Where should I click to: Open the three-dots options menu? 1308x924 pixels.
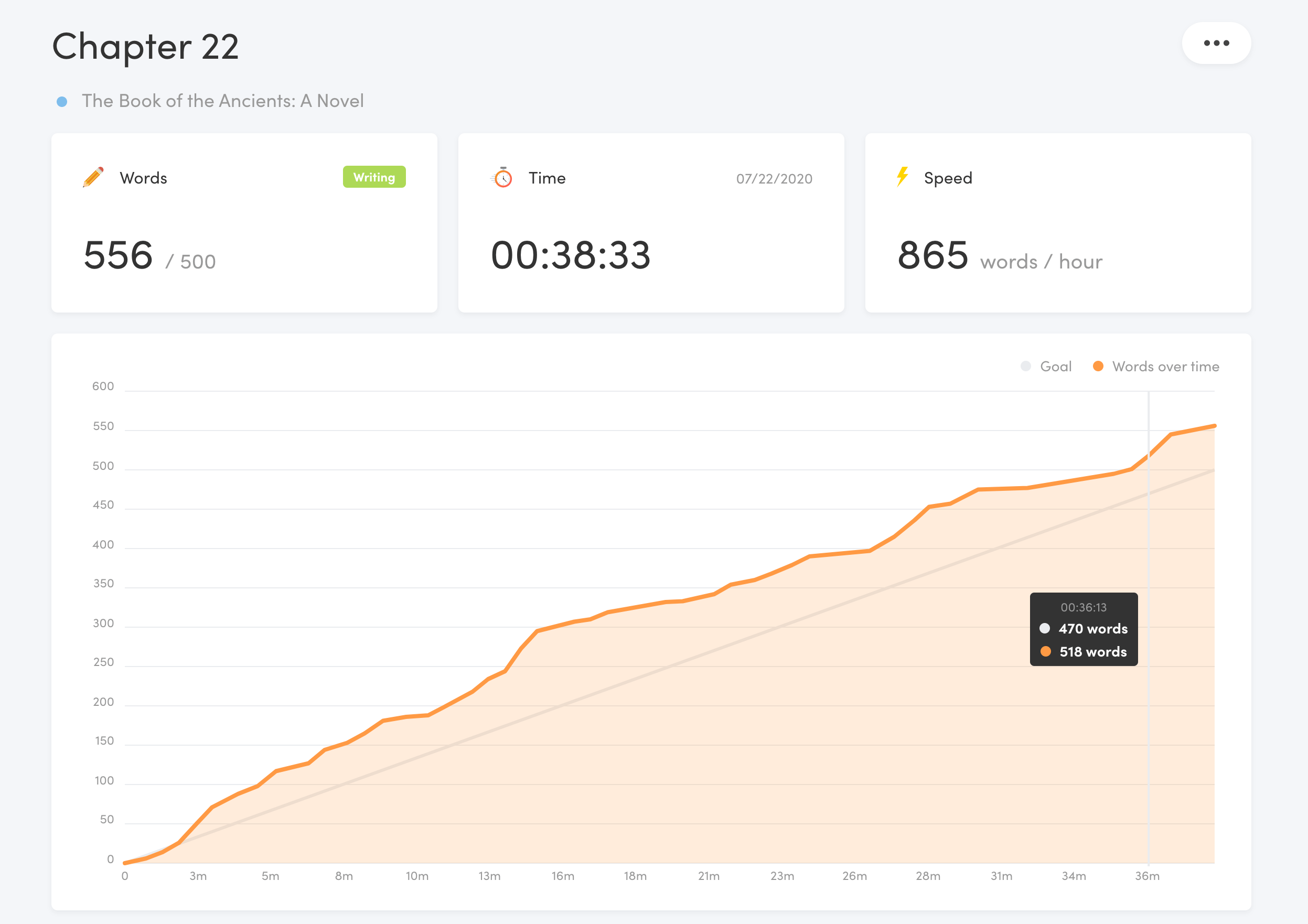[x=1216, y=44]
